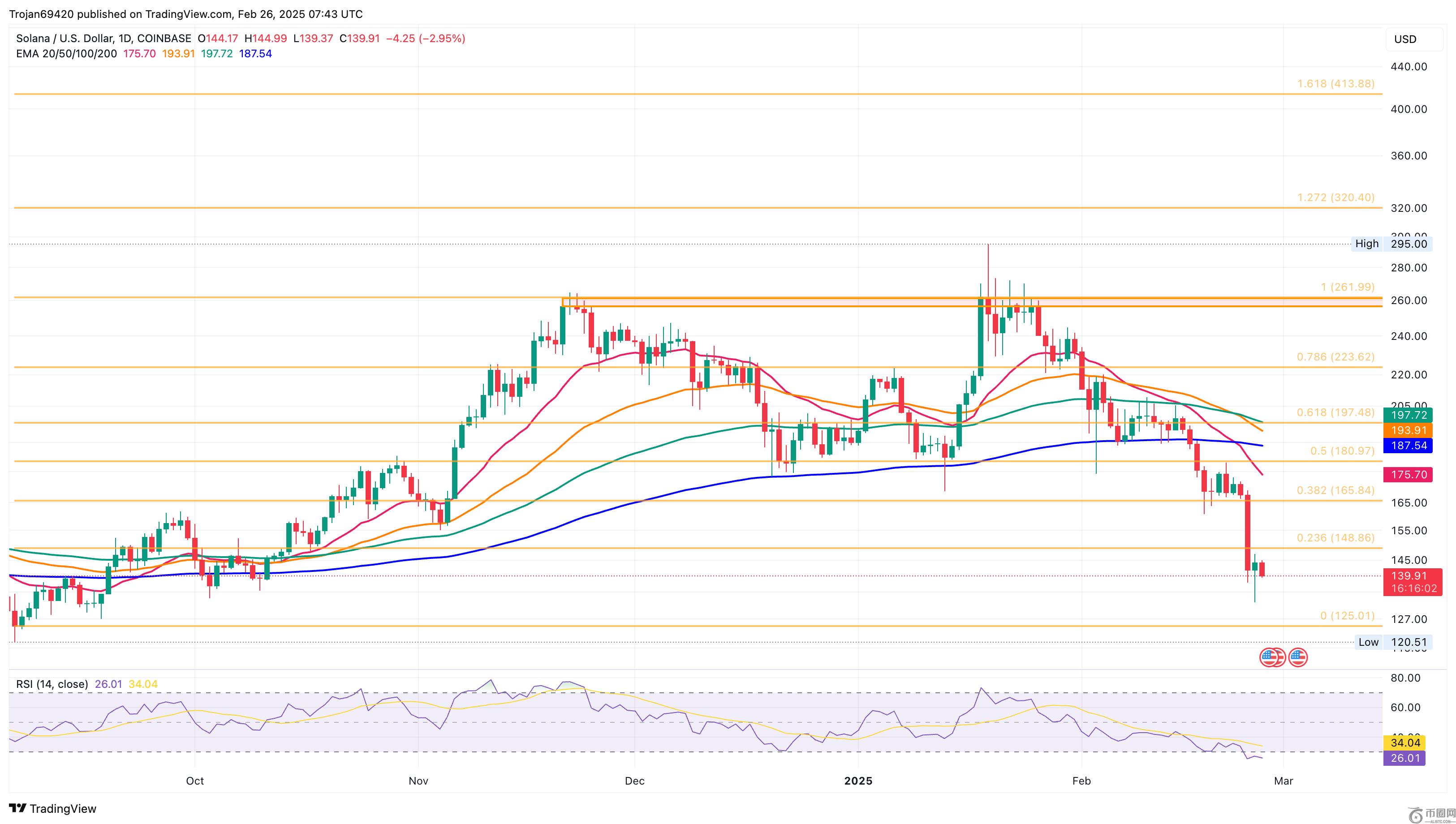
Task: Click the TradingView logo at bottom left
Action: 53,808
